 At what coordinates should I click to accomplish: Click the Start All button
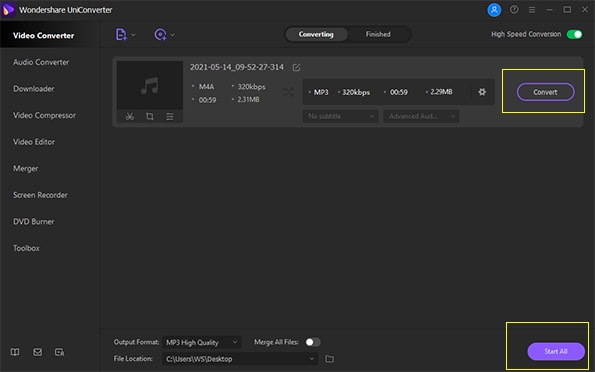[556, 352]
